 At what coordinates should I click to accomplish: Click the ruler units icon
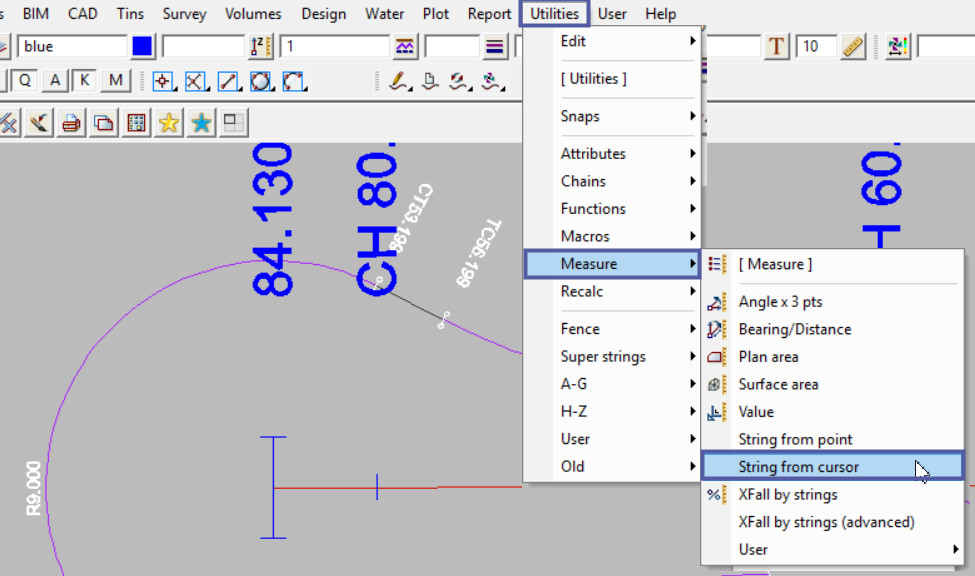point(852,47)
